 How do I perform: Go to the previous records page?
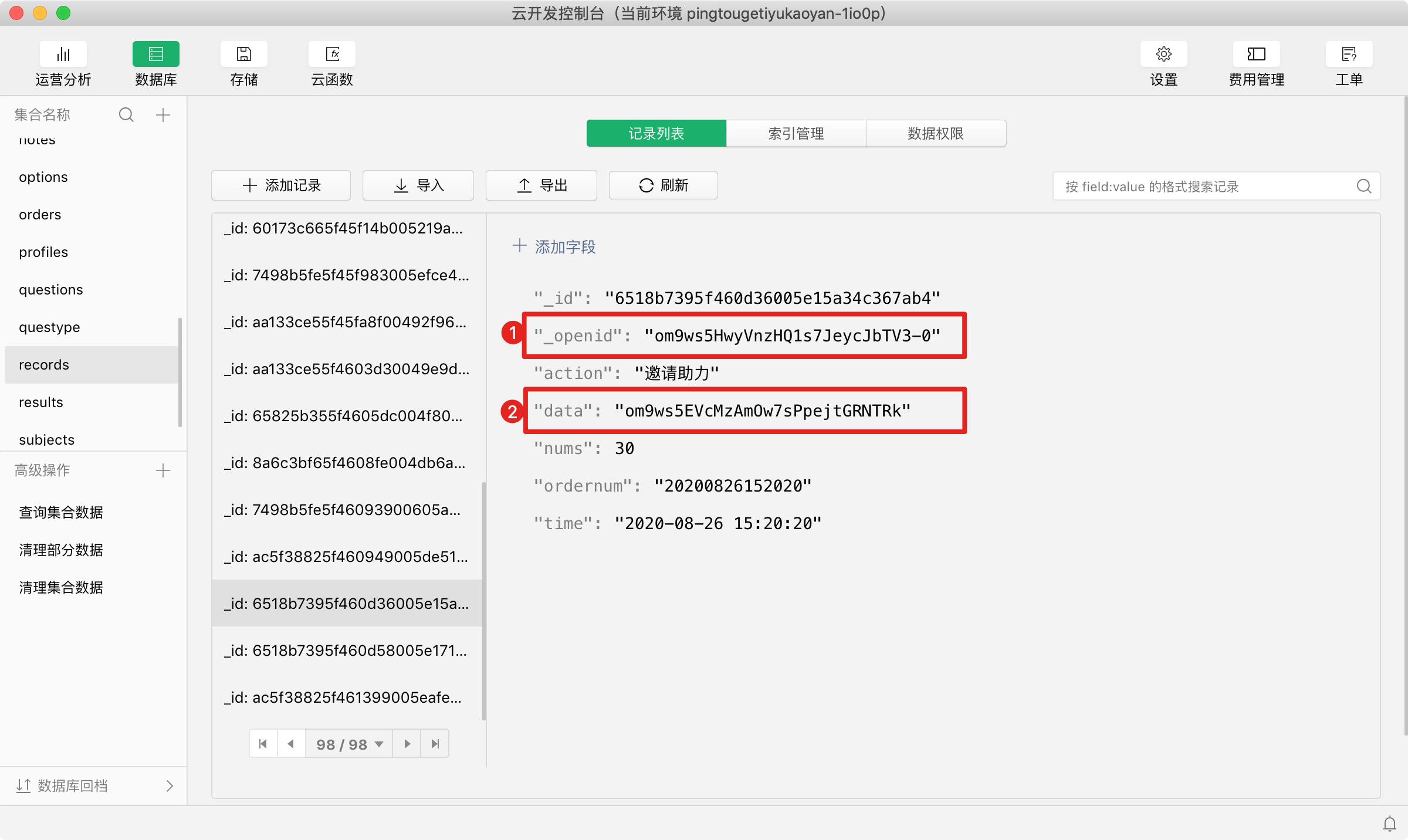click(291, 744)
